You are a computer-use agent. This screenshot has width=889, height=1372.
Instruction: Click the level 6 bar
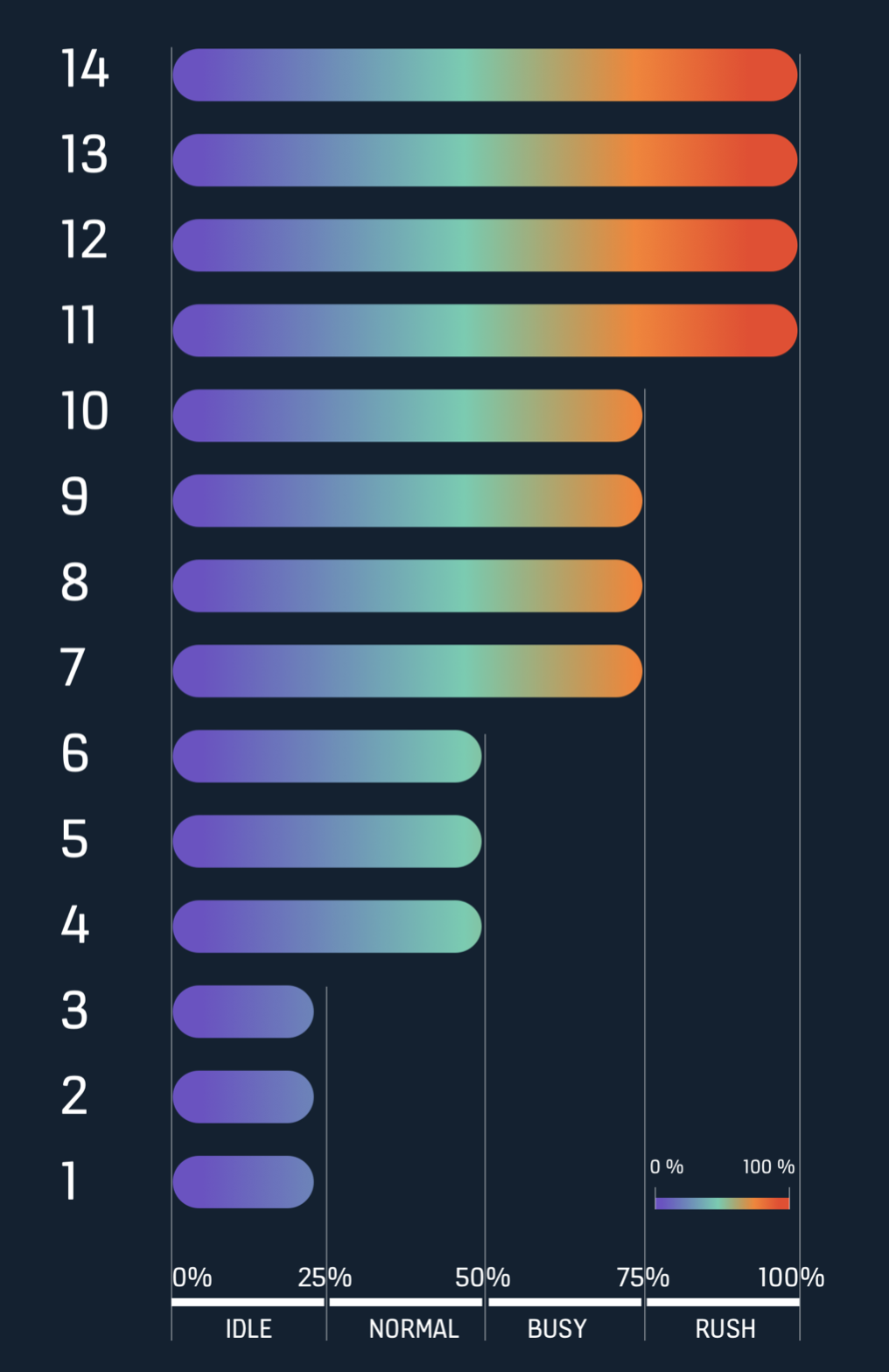coord(326,756)
